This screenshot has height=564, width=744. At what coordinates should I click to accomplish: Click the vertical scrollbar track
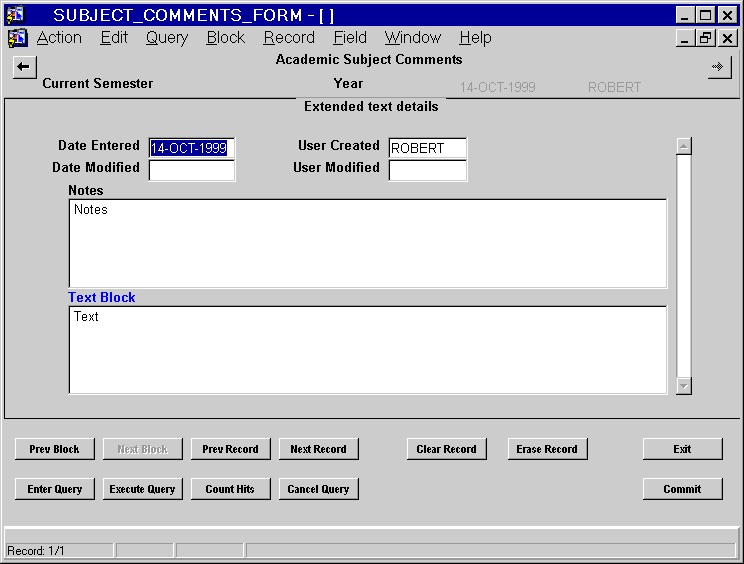[x=684, y=266]
